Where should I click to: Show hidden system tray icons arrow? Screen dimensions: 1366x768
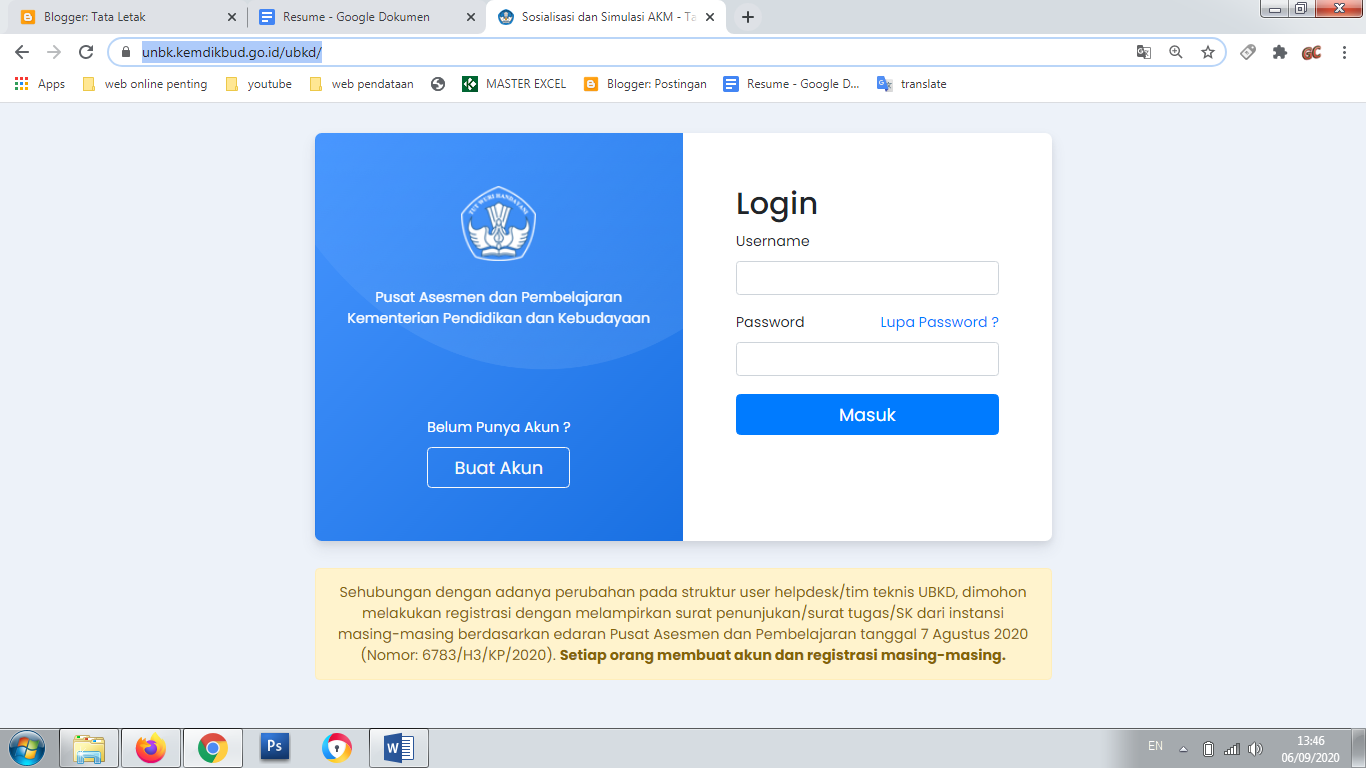click(x=1183, y=748)
